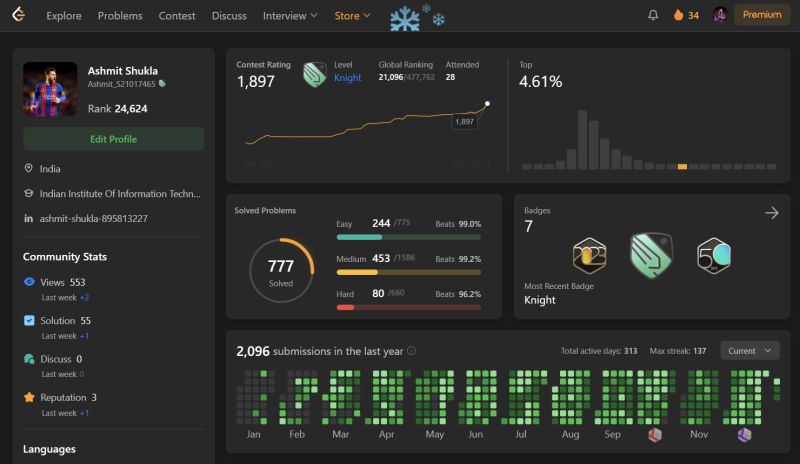Open all badges with the arrow
The height and width of the screenshot is (464, 800).
pyautogui.click(x=771, y=213)
